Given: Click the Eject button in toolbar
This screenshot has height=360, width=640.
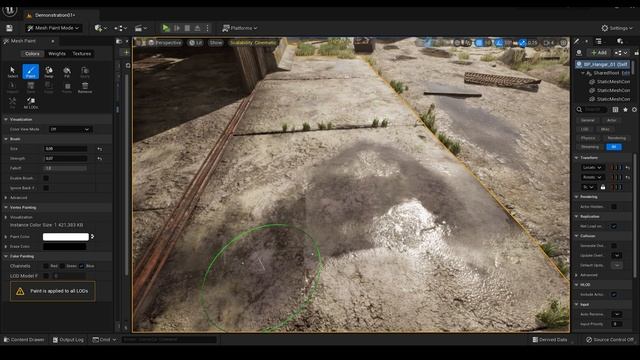Looking at the screenshot, I should click(198, 28).
